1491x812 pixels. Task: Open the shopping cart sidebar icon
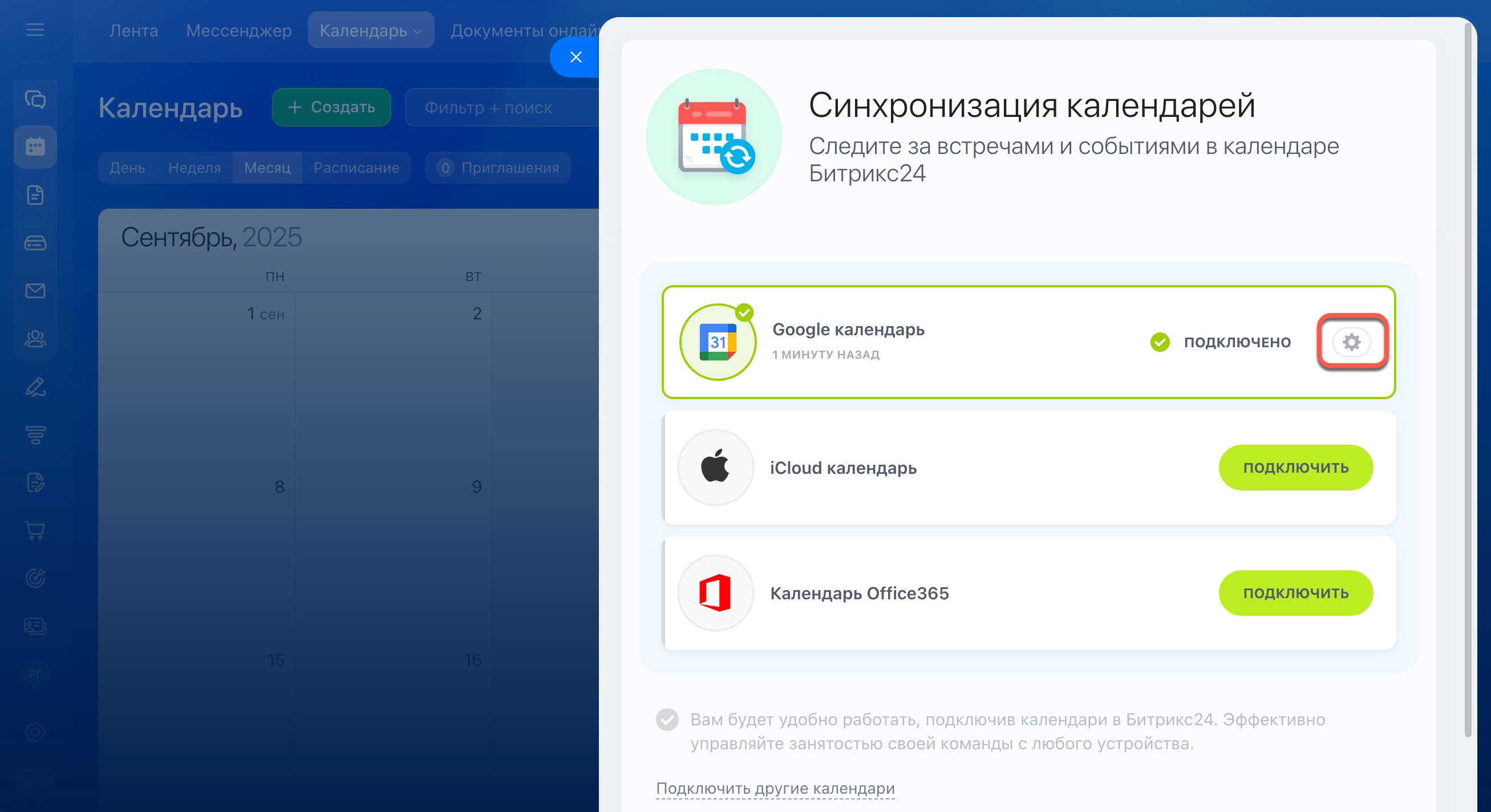coord(35,530)
